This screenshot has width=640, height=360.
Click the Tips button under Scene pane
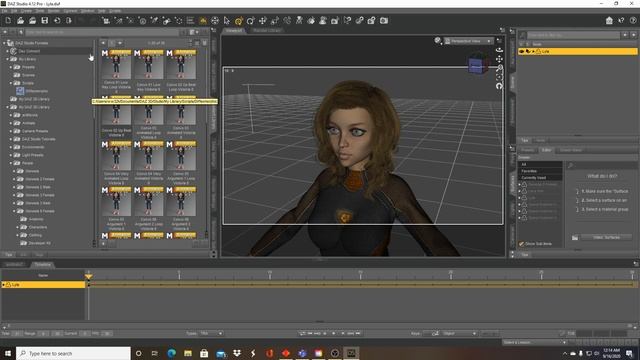(x=525, y=140)
